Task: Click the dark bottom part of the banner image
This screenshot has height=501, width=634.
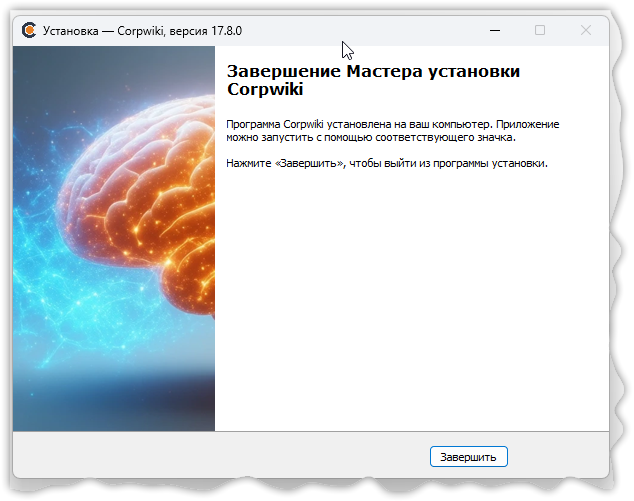Action: pos(110,410)
